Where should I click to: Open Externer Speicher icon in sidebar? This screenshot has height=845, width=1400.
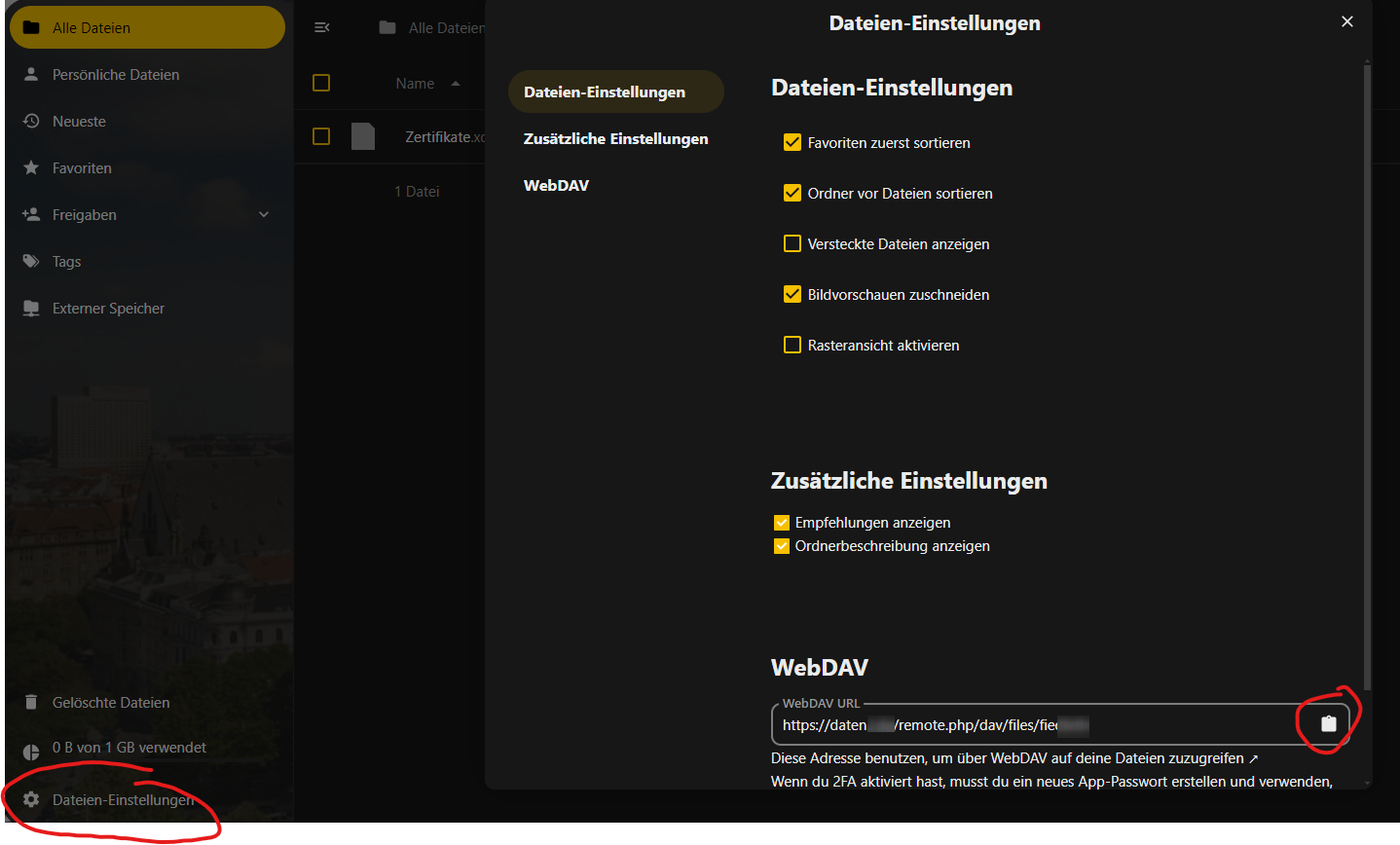(31, 309)
